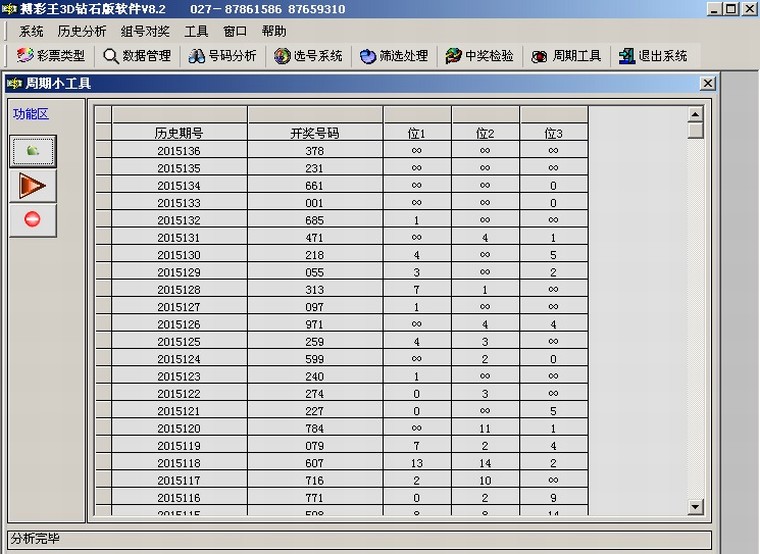This screenshot has width=760, height=554.
Task: Open the 帮助 help menu
Action: (x=273, y=31)
